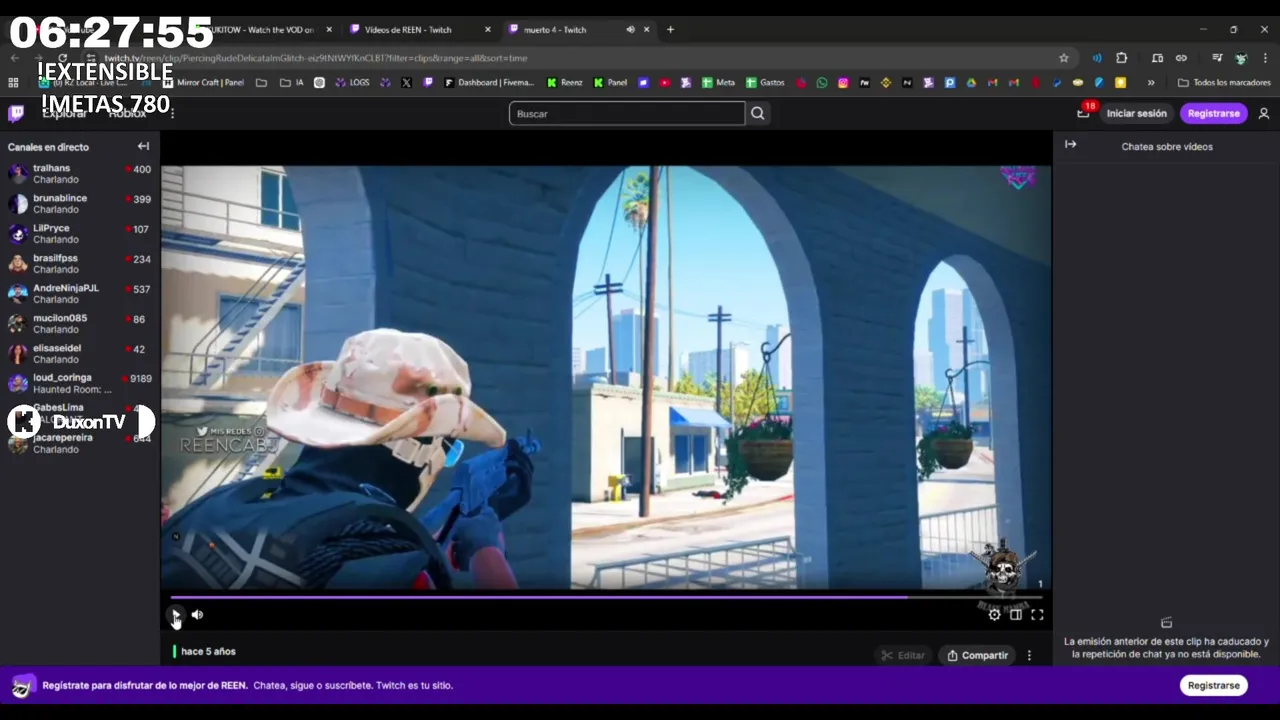Open the browser apps grid icon
Image resolution: width=1280 pixels, height=720 pixels.
click(x=13, y=83)
